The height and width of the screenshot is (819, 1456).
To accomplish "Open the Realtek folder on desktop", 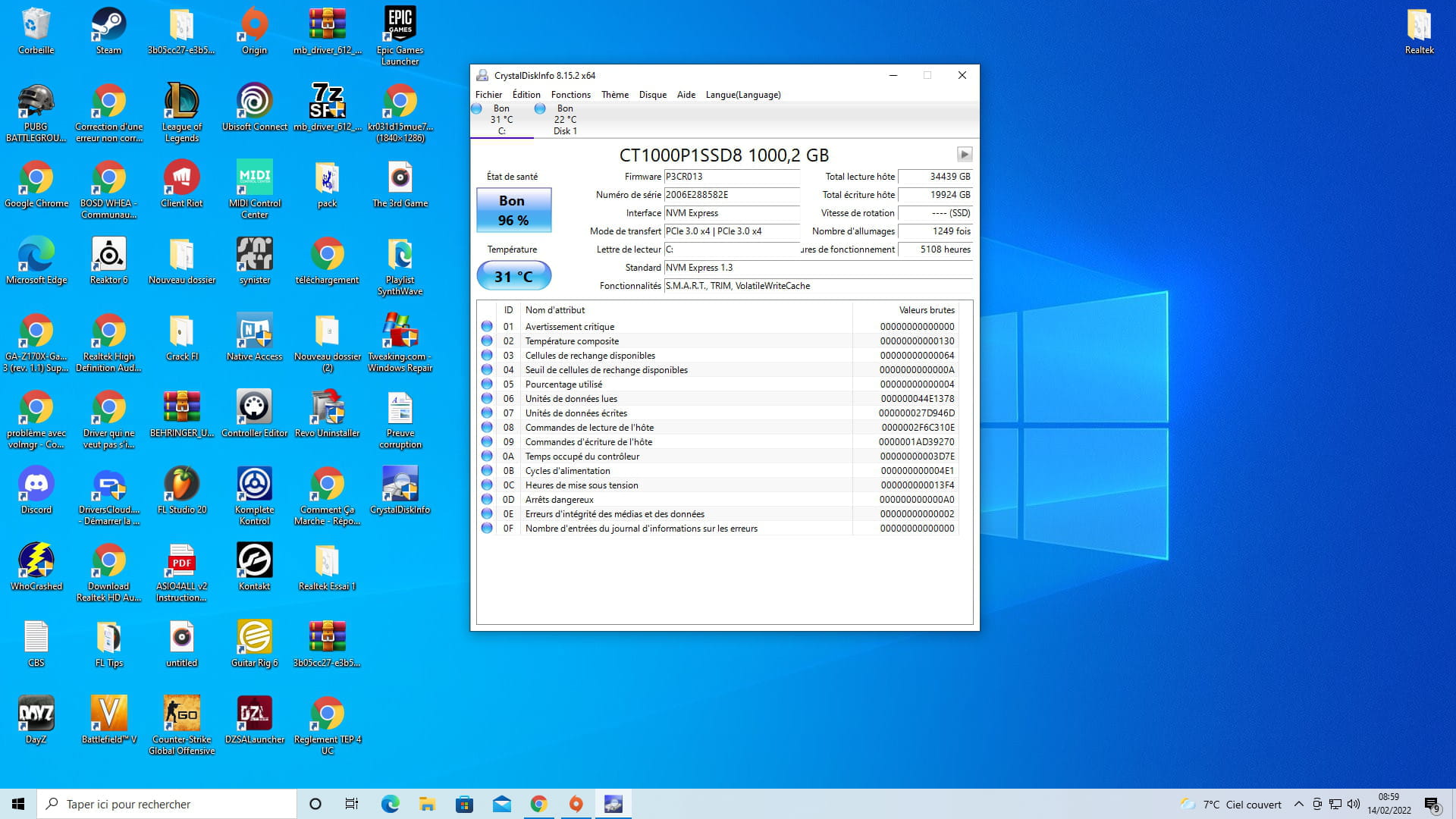I will [1419, 31].
